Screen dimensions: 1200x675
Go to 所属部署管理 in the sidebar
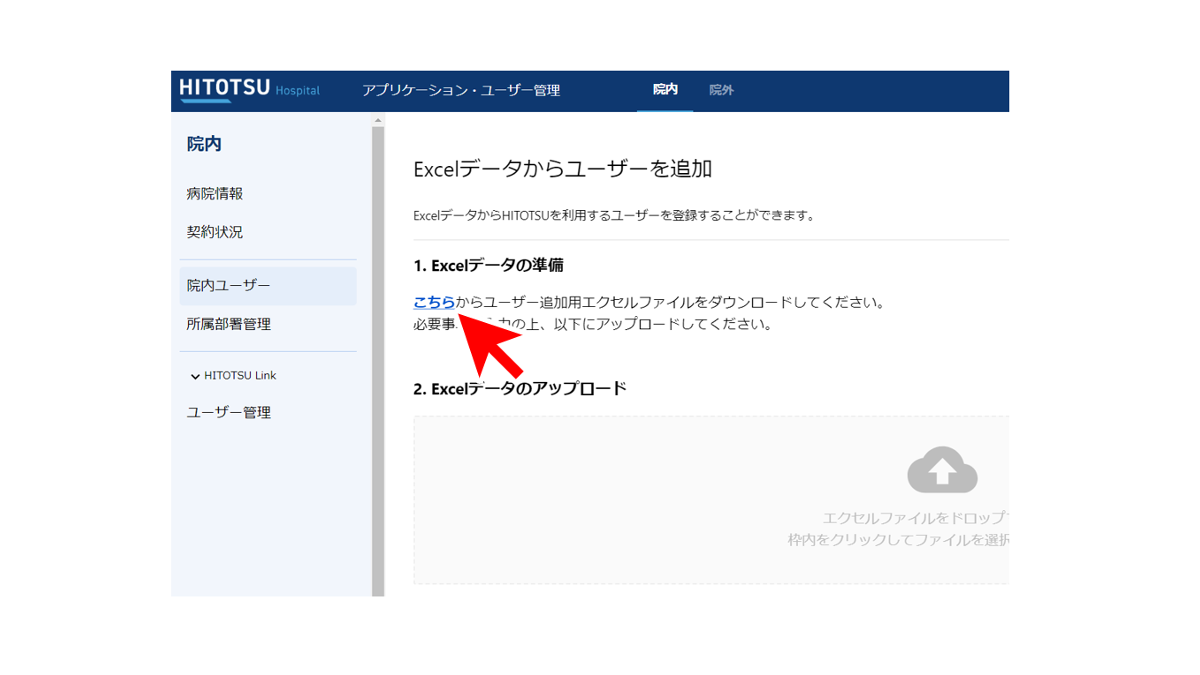[x=229, y=324]
